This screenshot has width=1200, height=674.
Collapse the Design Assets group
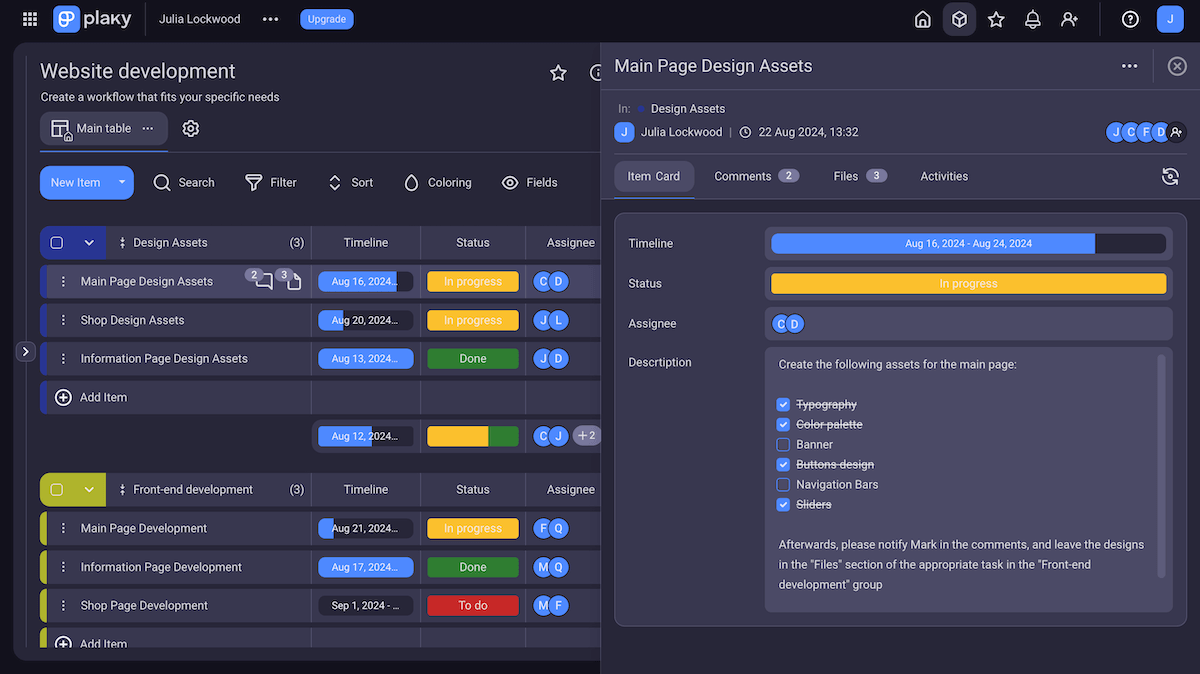89,242
